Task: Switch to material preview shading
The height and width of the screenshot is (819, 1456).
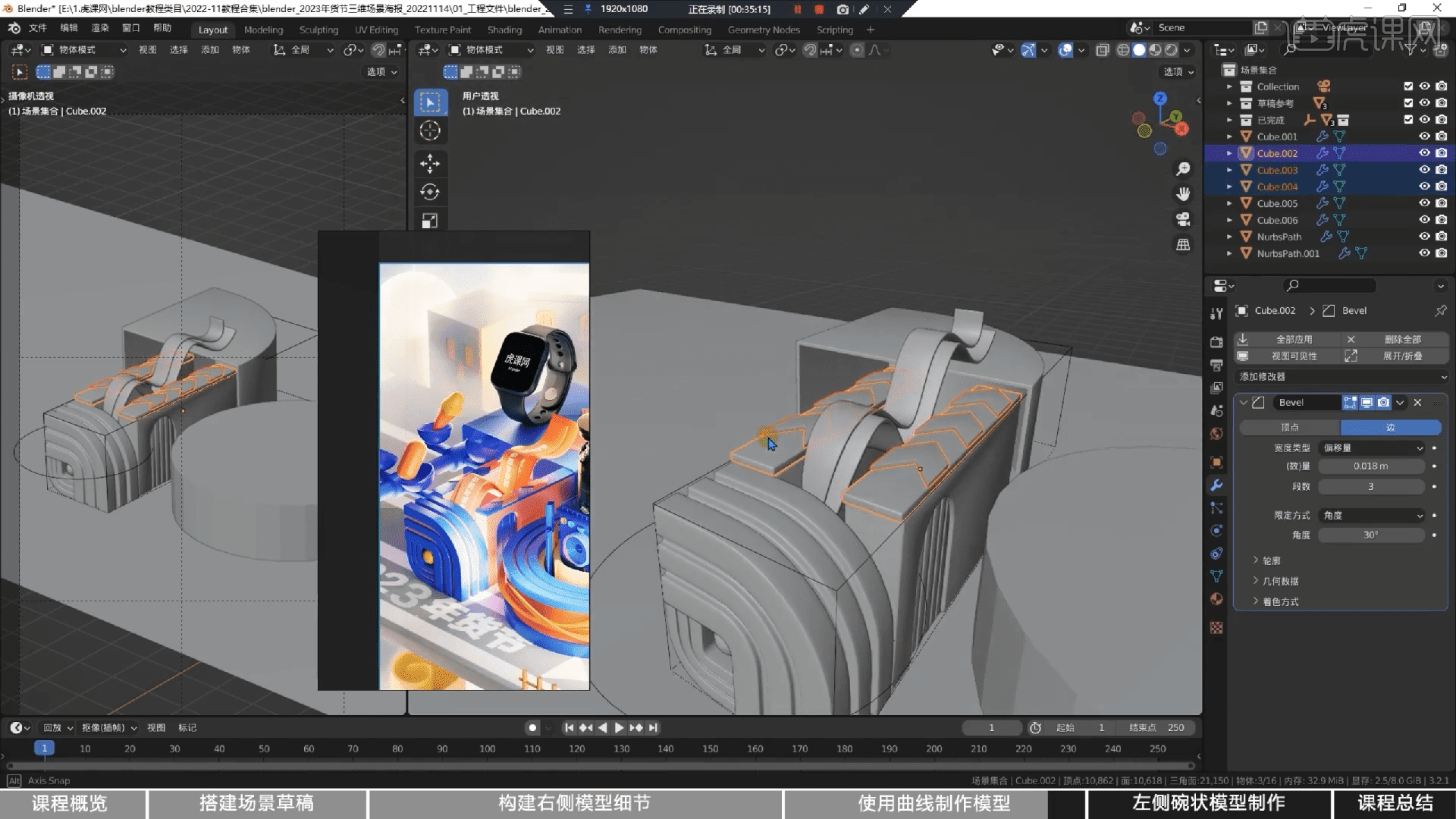Action: (x=1155, y=50)
